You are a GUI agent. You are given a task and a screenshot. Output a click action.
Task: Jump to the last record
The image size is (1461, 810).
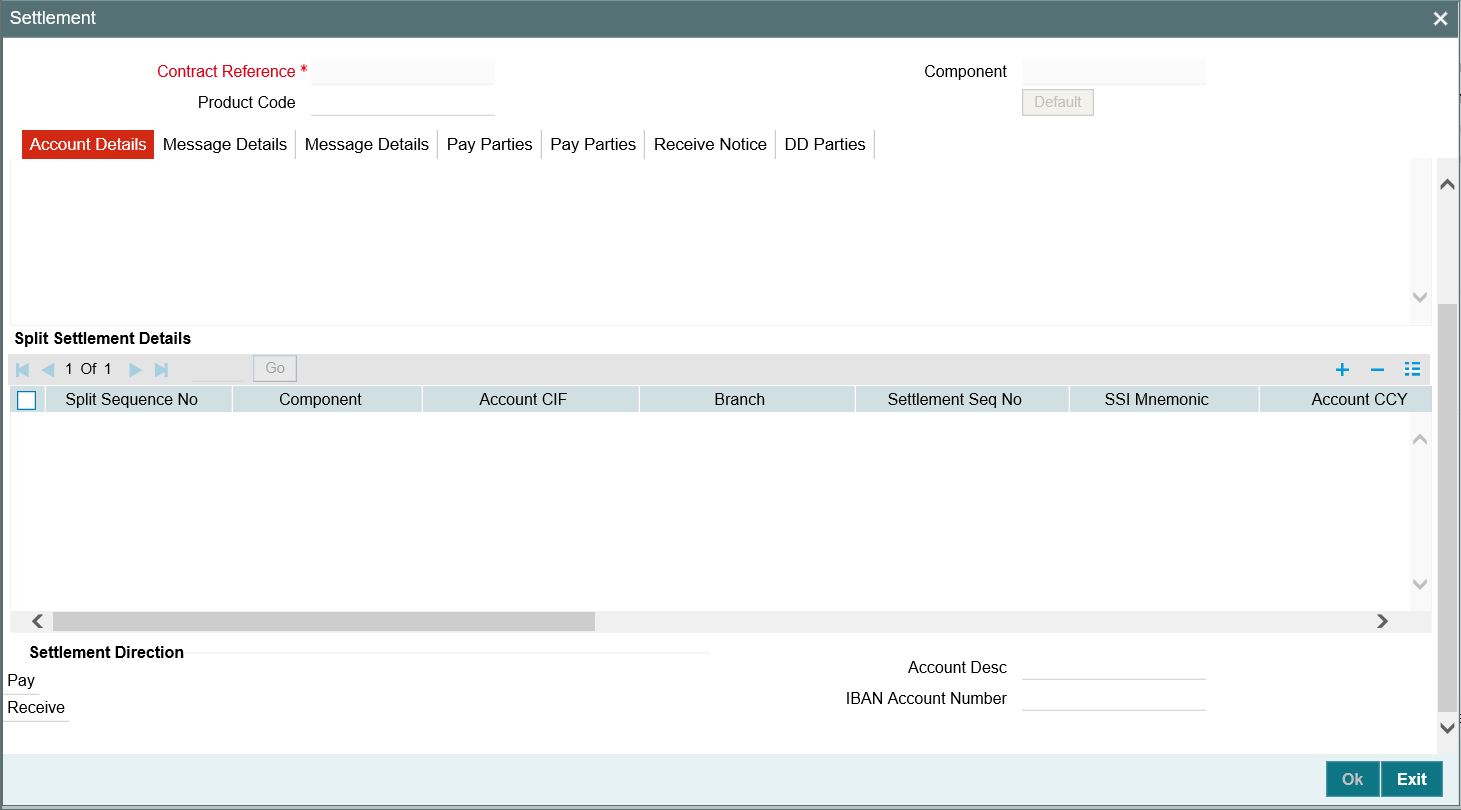(x=161, y=368)
